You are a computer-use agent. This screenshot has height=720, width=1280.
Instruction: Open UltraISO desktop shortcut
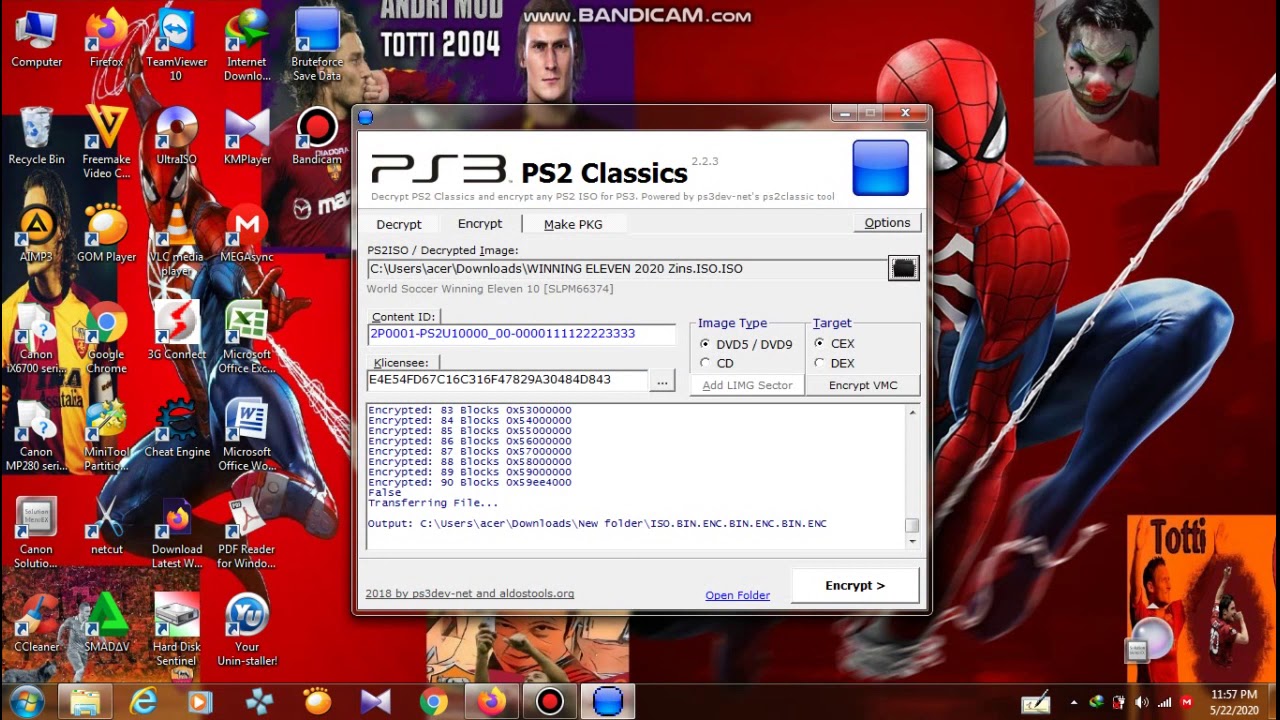[177, 135]
